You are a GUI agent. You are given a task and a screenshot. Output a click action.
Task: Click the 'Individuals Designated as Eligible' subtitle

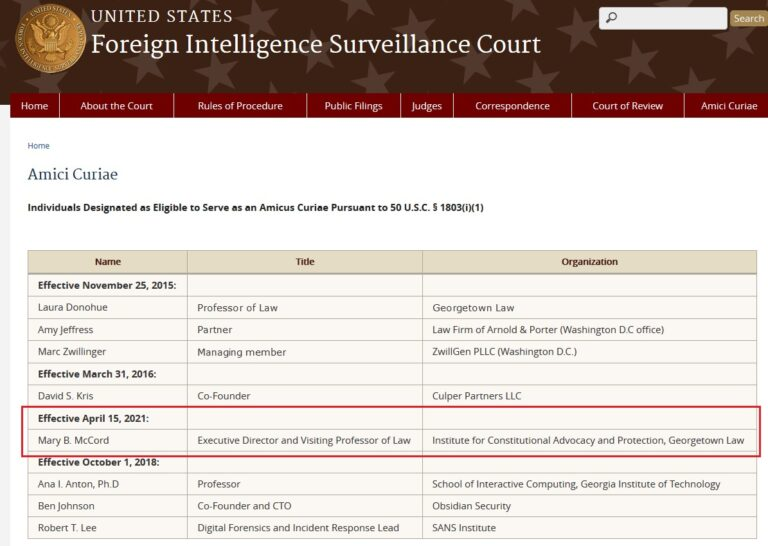255,208
